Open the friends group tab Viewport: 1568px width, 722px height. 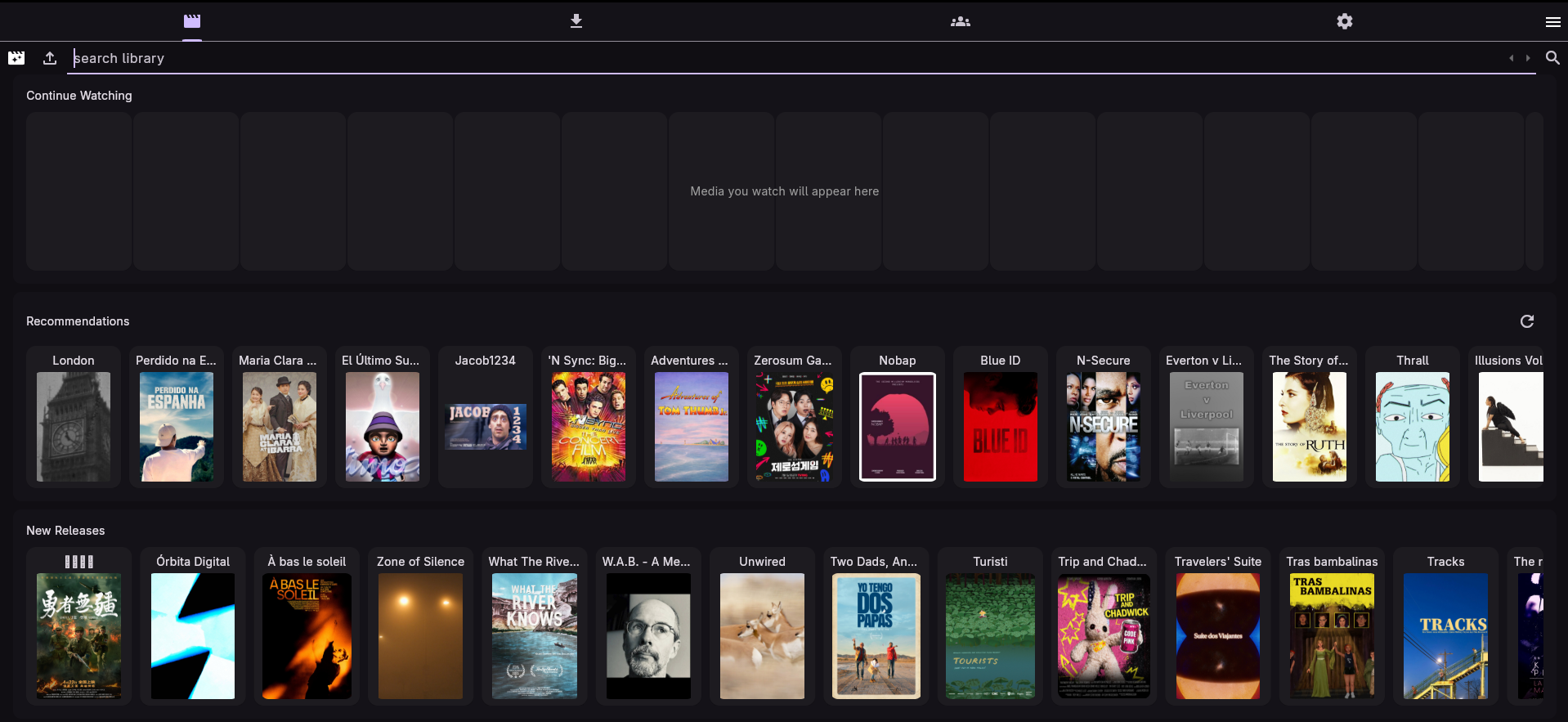961,21
